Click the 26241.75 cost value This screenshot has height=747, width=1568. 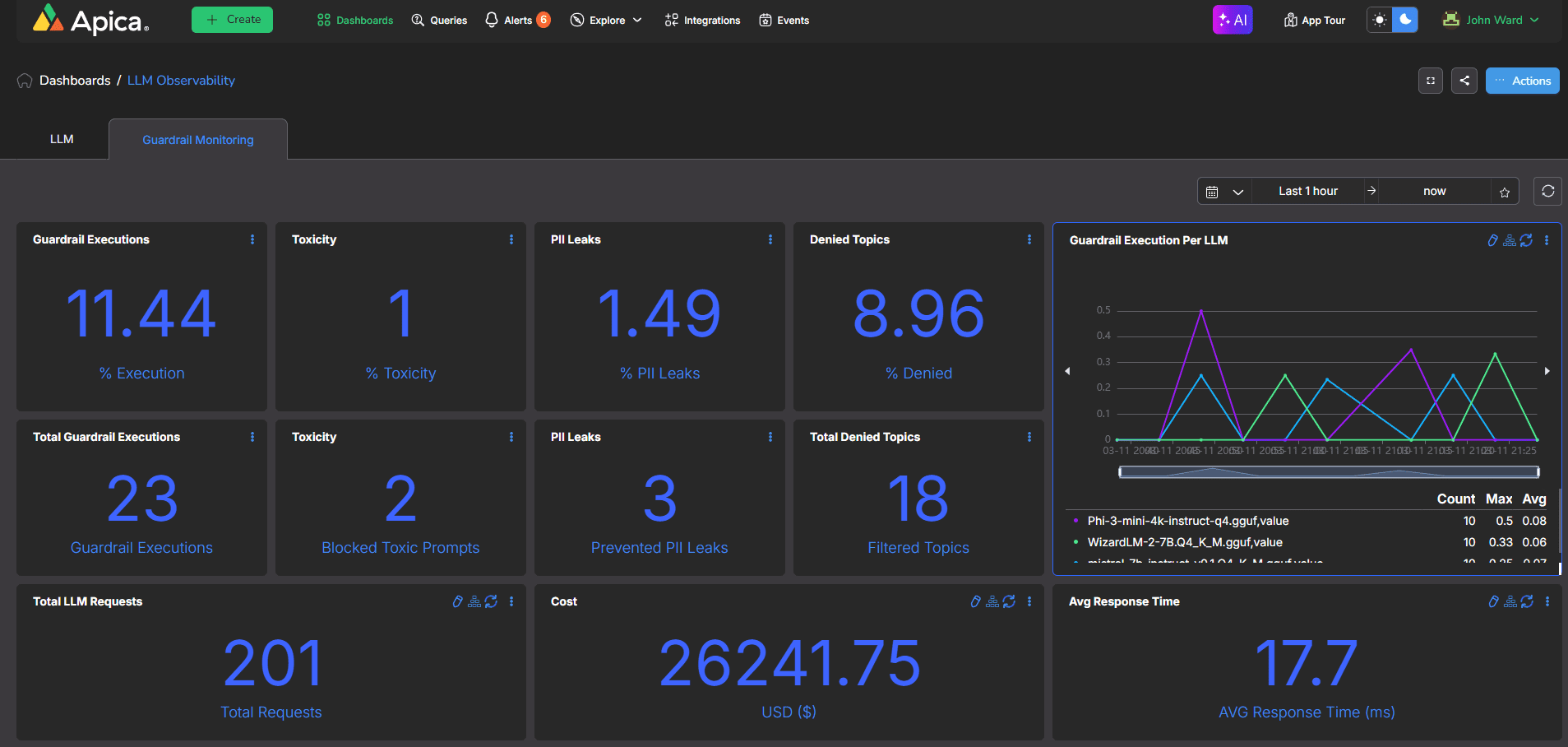pos(789,663)
